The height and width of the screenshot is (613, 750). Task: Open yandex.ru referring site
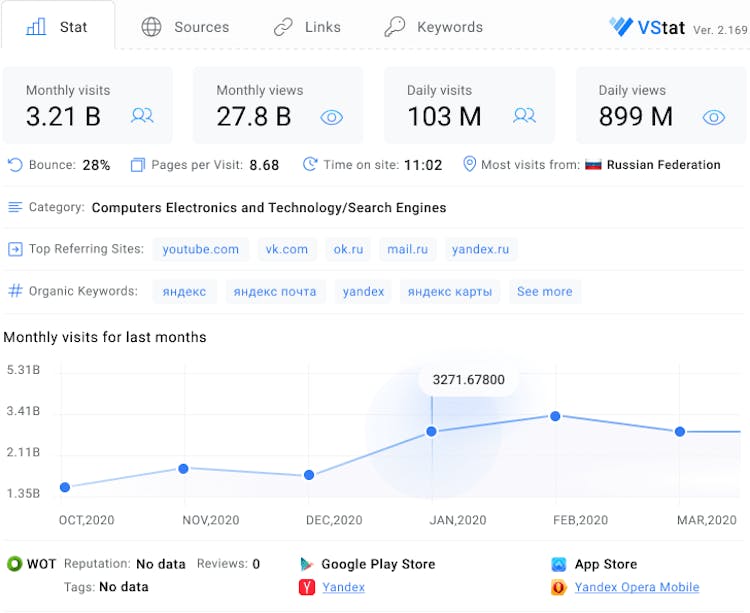(x=481, y=249)
